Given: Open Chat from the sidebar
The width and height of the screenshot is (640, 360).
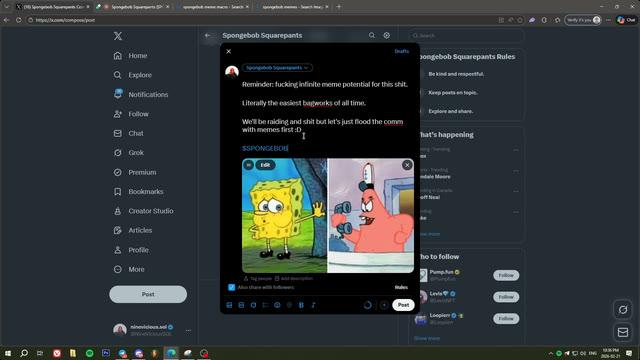Looking at the screenshot, I should pos(129,133).
